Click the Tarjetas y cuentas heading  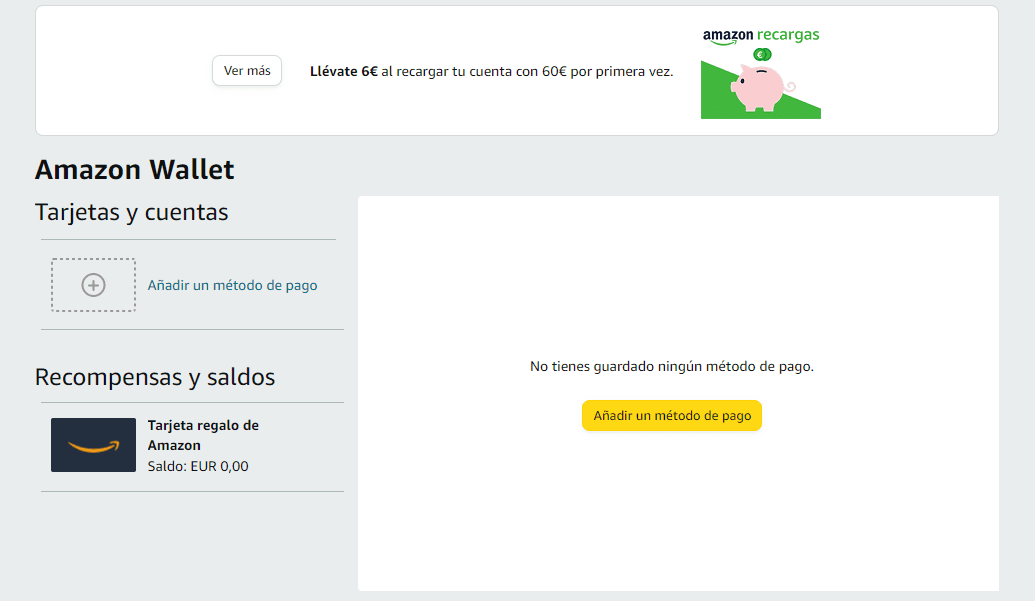point(131,212)
